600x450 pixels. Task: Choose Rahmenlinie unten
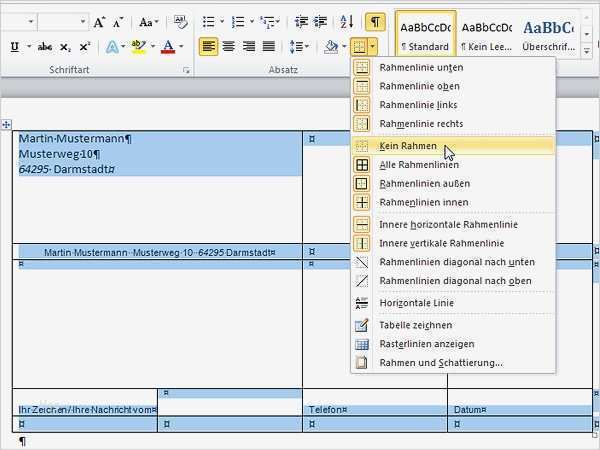pyautogui.click(x=452, y=67)
